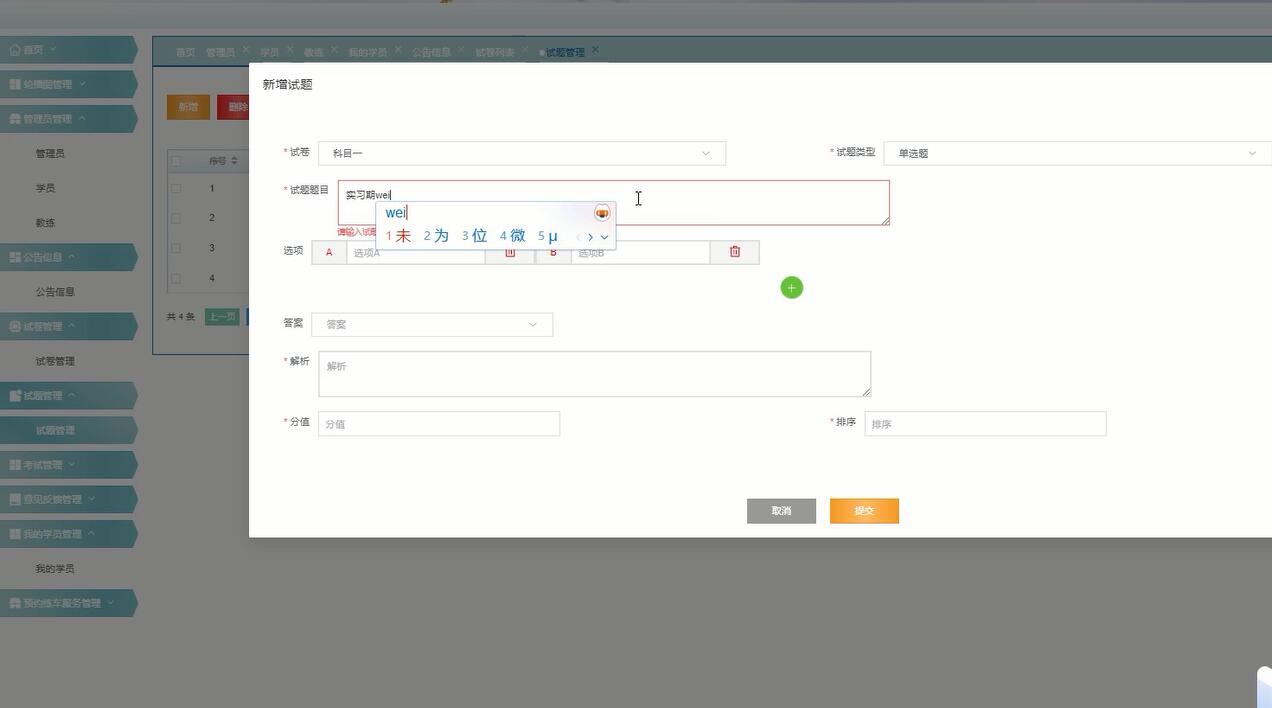
Task: Close the 试卷列表 tab with its X
Action: (525, 49)
